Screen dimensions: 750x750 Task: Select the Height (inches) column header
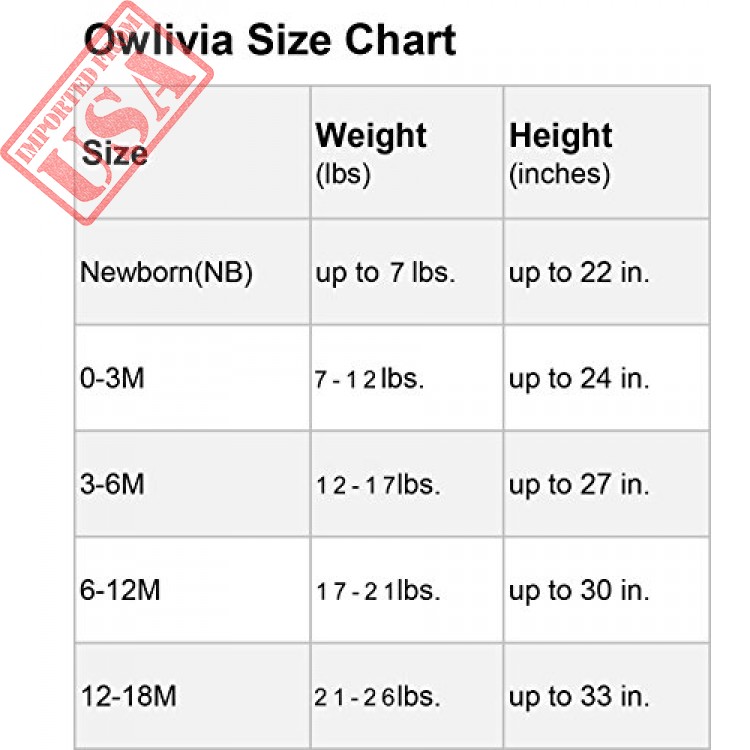click(607, 153)
